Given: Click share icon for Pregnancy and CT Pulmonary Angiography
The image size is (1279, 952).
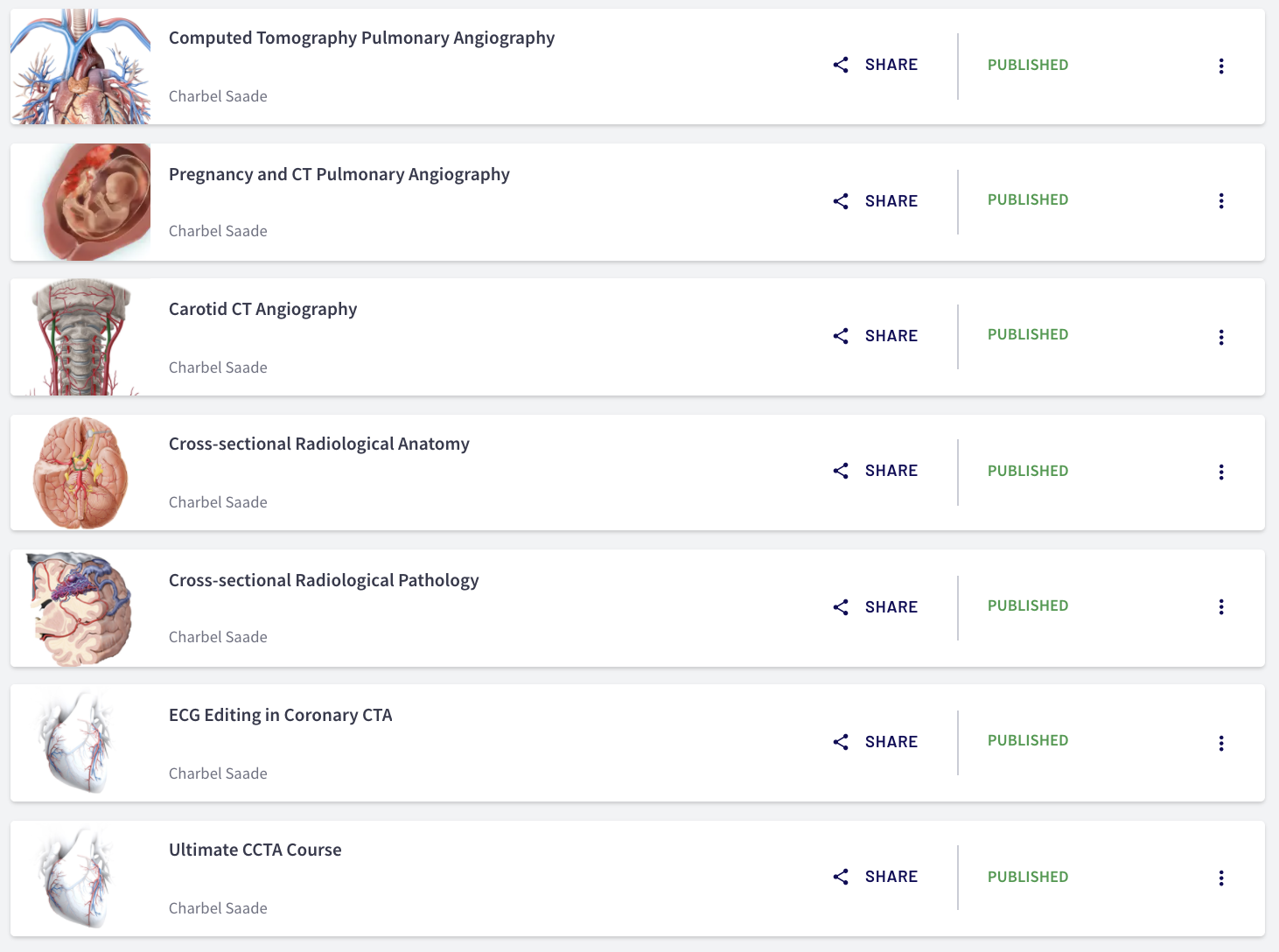Looking at the screenshot, I should click(841, 201).
